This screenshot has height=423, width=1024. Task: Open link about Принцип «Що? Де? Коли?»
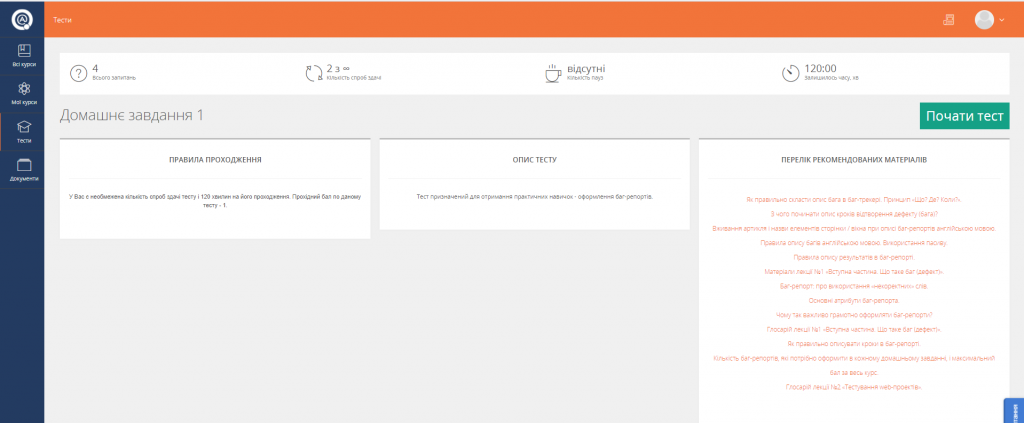(x=854, y=199)
